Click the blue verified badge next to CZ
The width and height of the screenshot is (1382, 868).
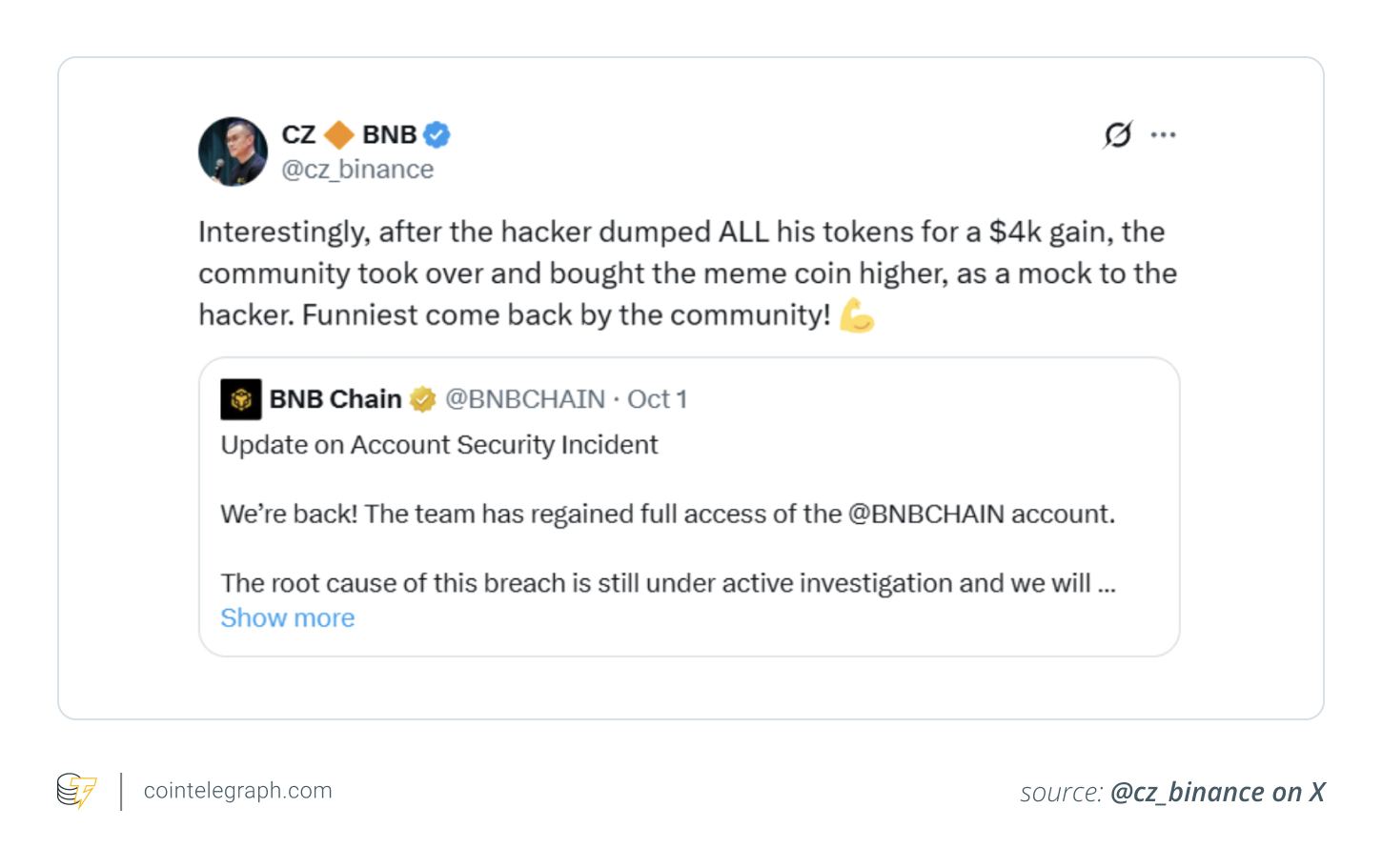click(437, 134)
